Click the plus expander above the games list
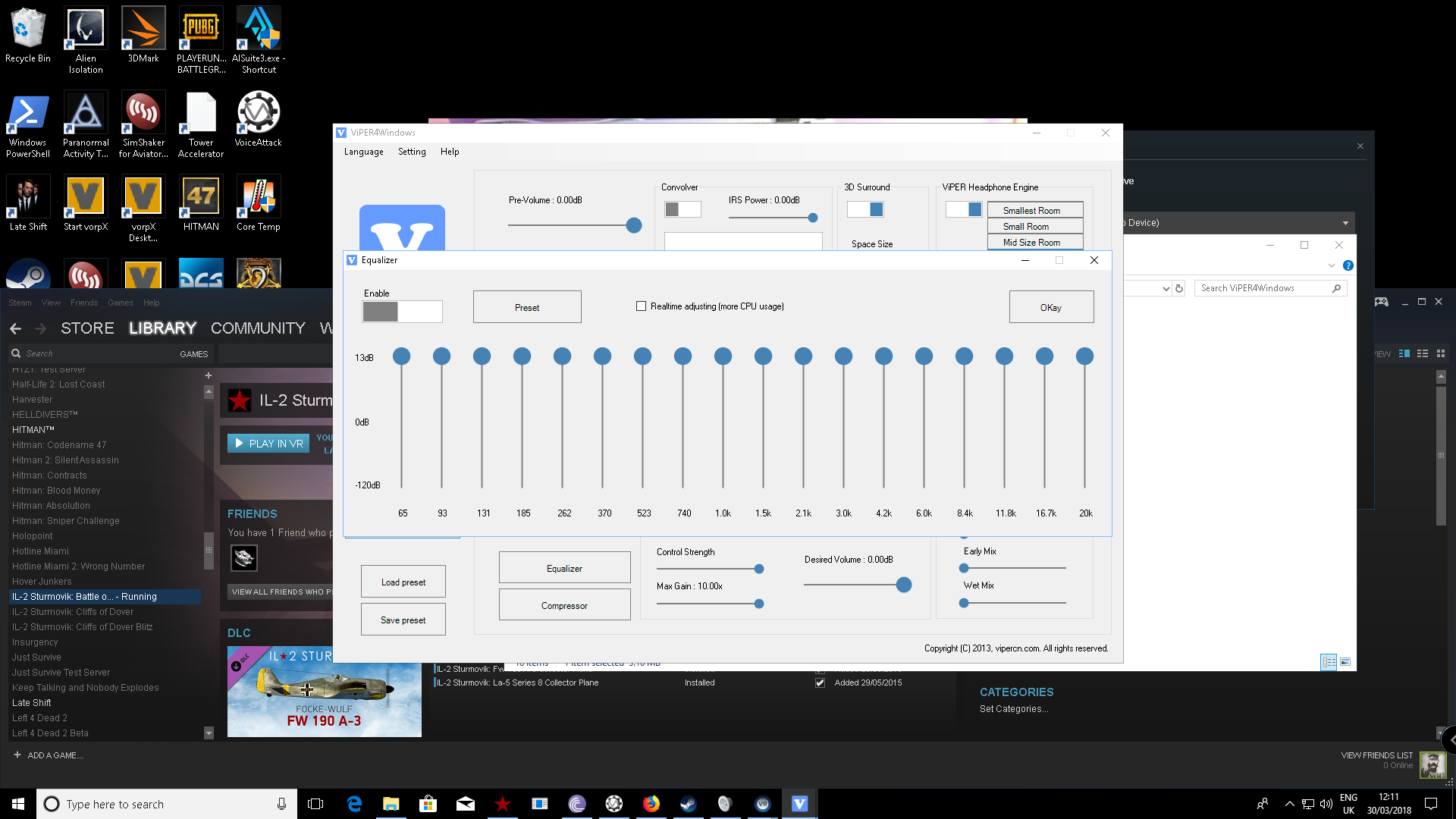This screenshot has width=1456, height=819. [x=209, y=375]
